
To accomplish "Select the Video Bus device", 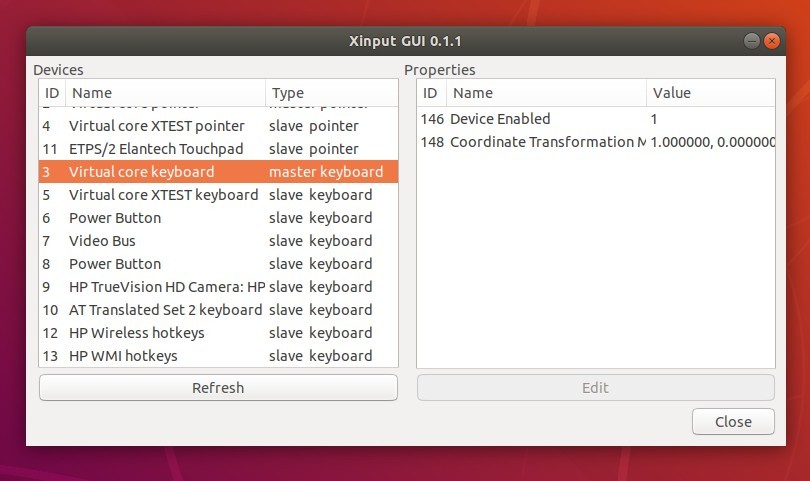I will 219,241.
